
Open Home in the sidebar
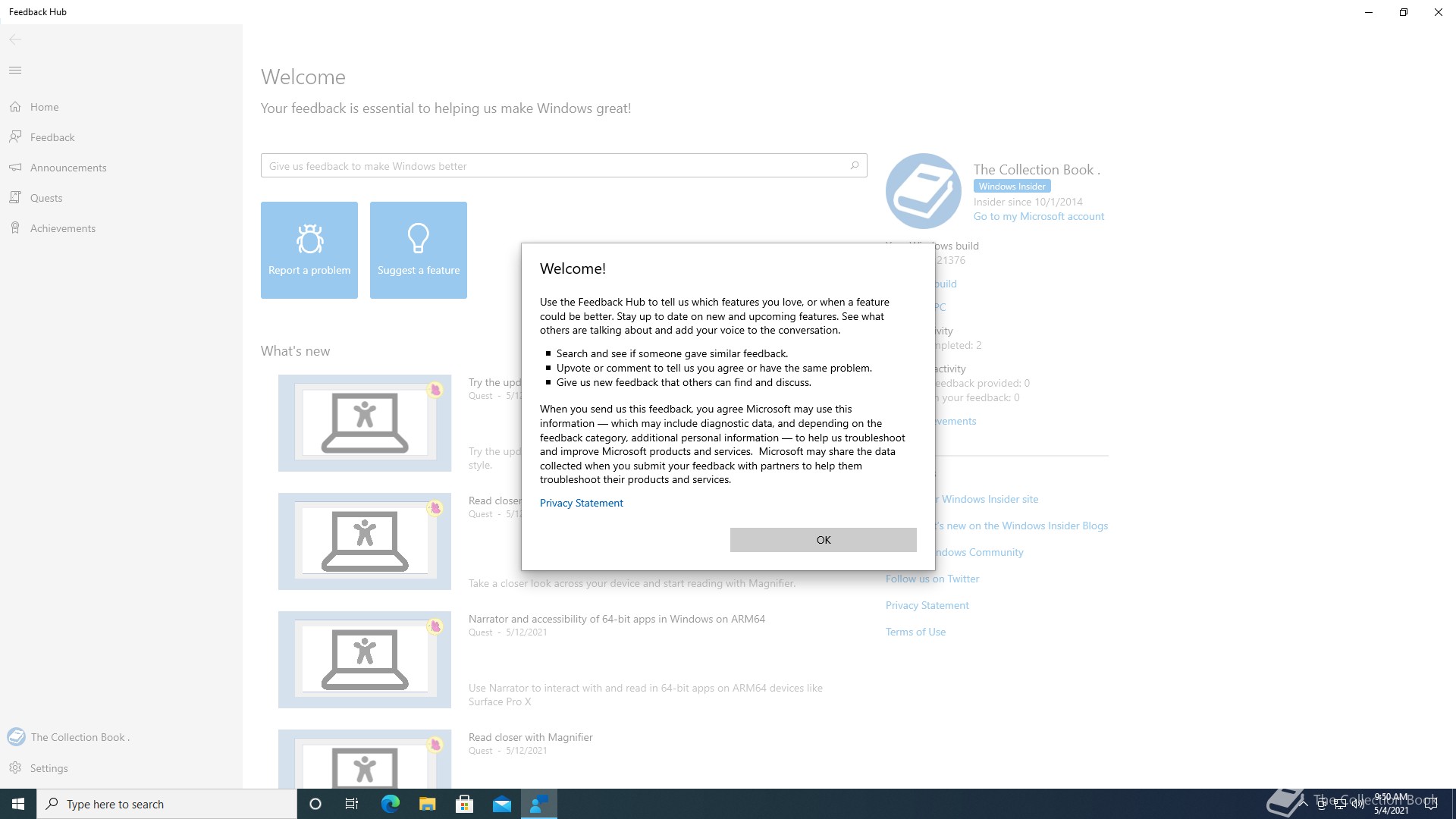(121, 107)
